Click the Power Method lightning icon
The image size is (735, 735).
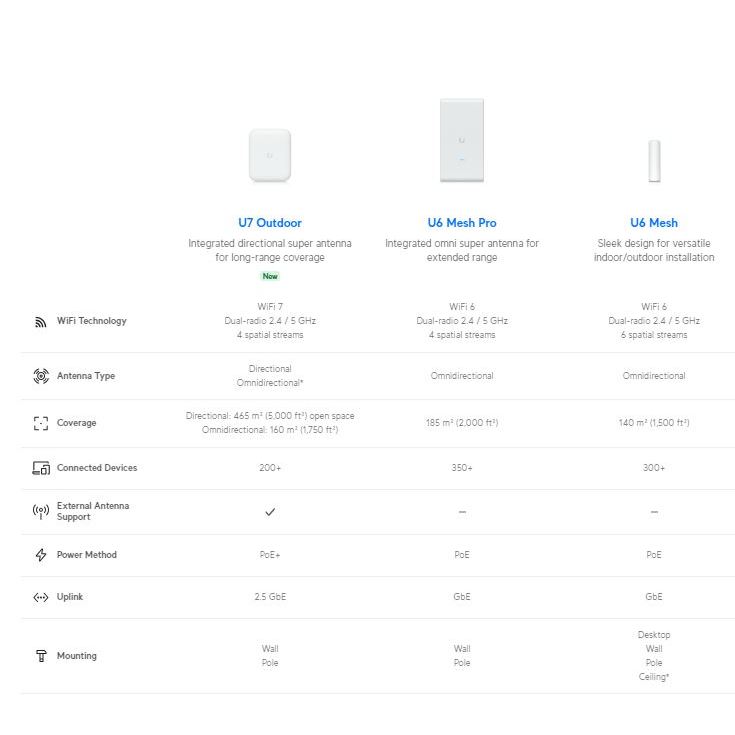(41, 555)
